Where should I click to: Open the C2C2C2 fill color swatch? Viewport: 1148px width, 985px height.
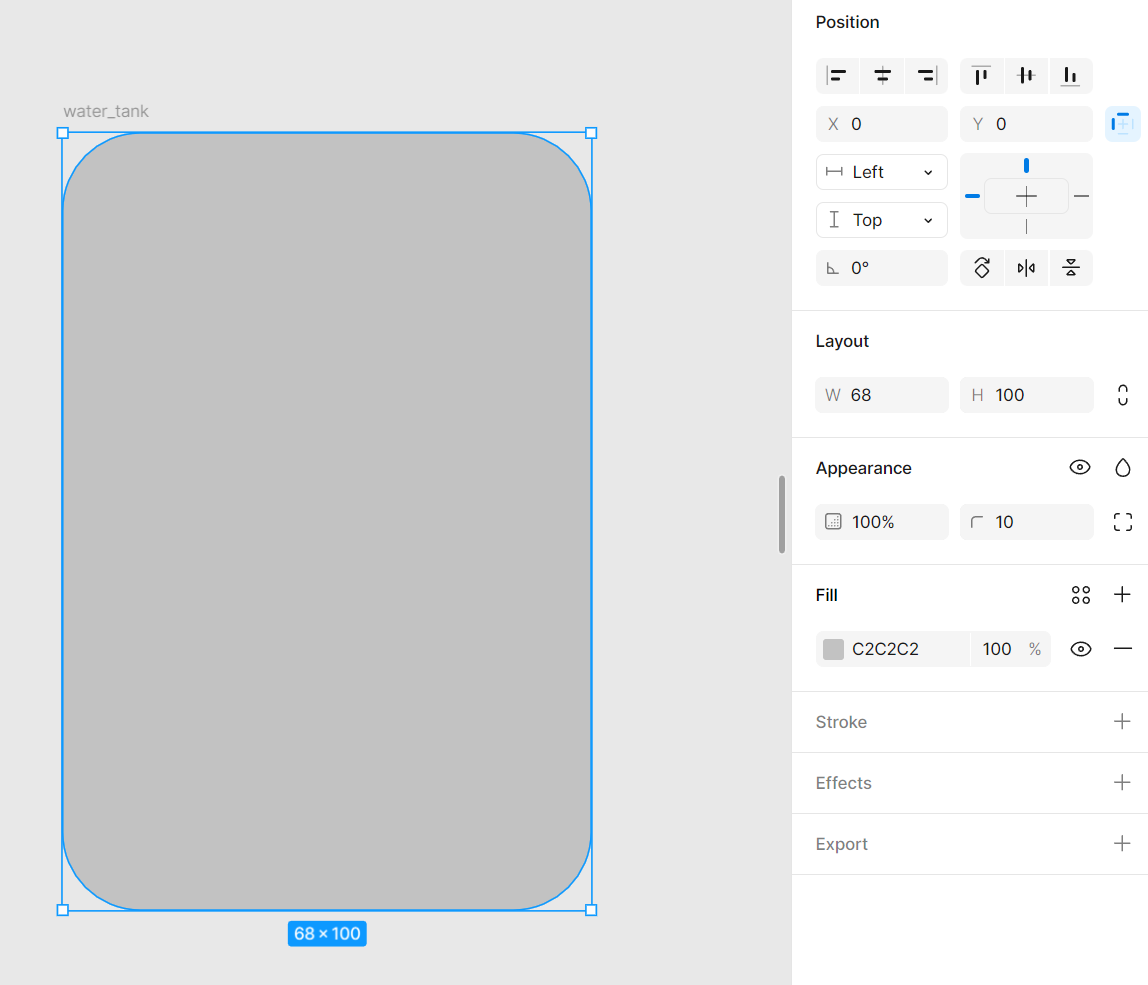click(x=833, y=649)
